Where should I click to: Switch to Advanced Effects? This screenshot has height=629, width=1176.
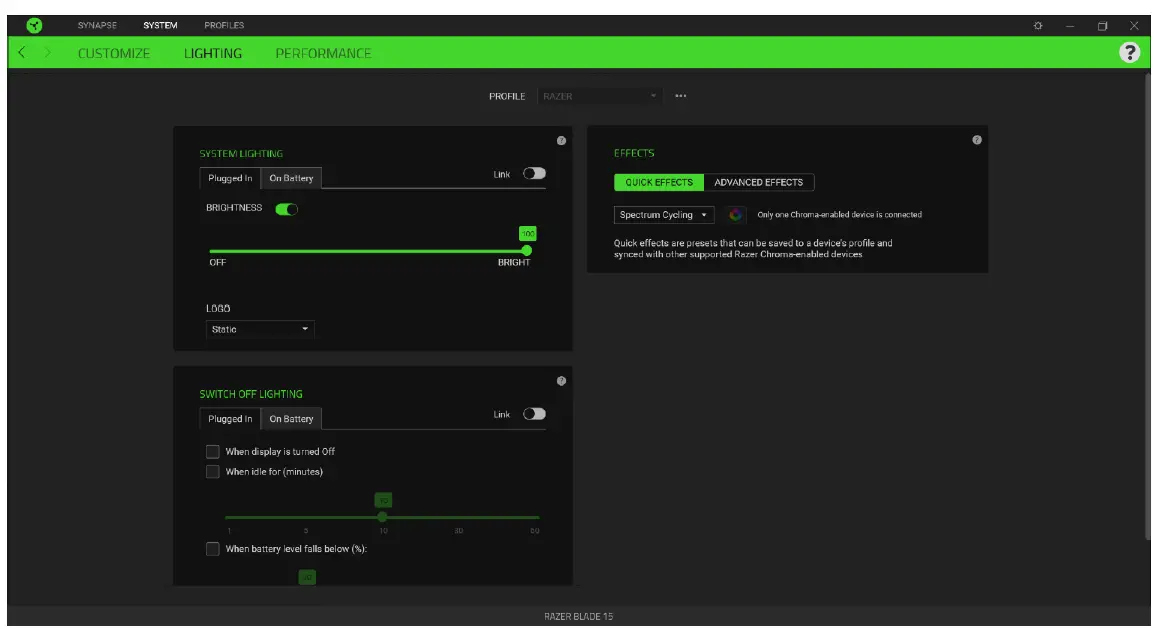tap(758, 182)
